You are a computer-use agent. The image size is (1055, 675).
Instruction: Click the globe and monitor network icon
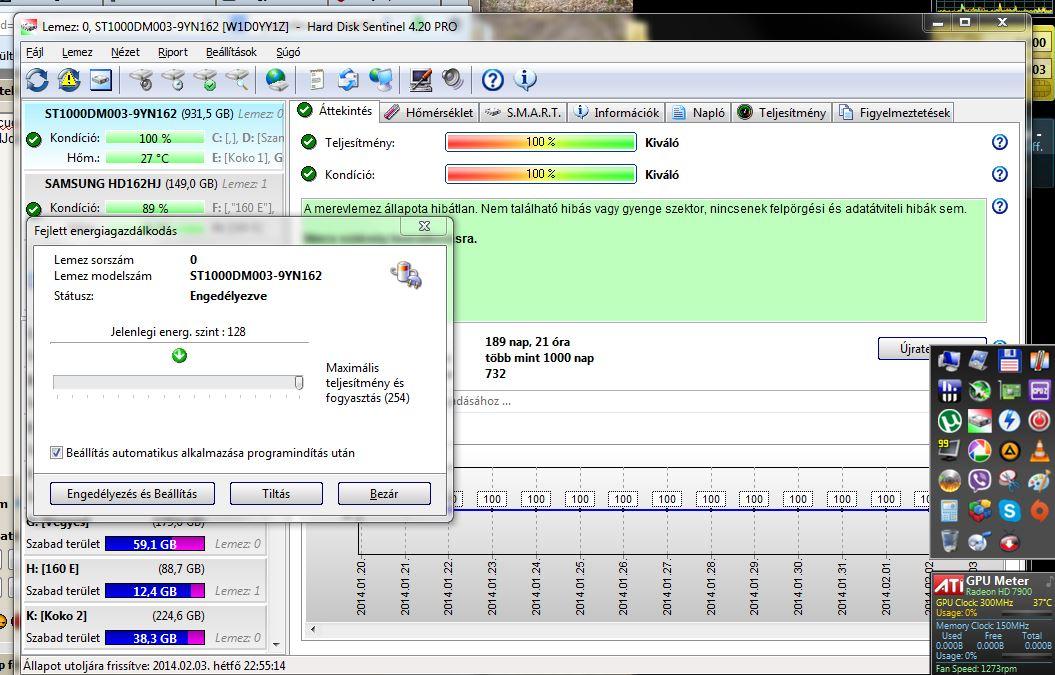coord(381,80)
